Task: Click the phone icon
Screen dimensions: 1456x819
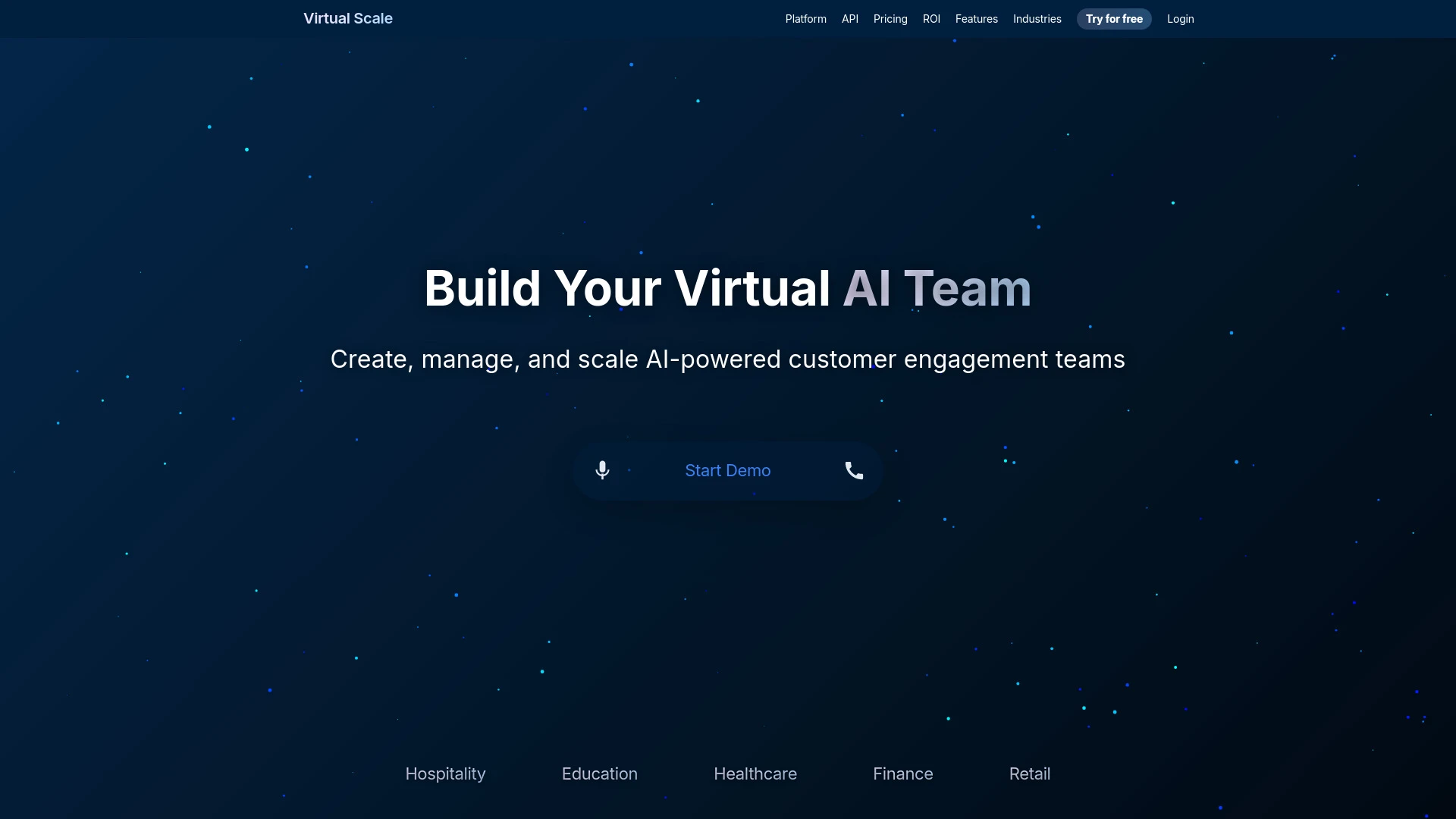Action: (854, 470)
